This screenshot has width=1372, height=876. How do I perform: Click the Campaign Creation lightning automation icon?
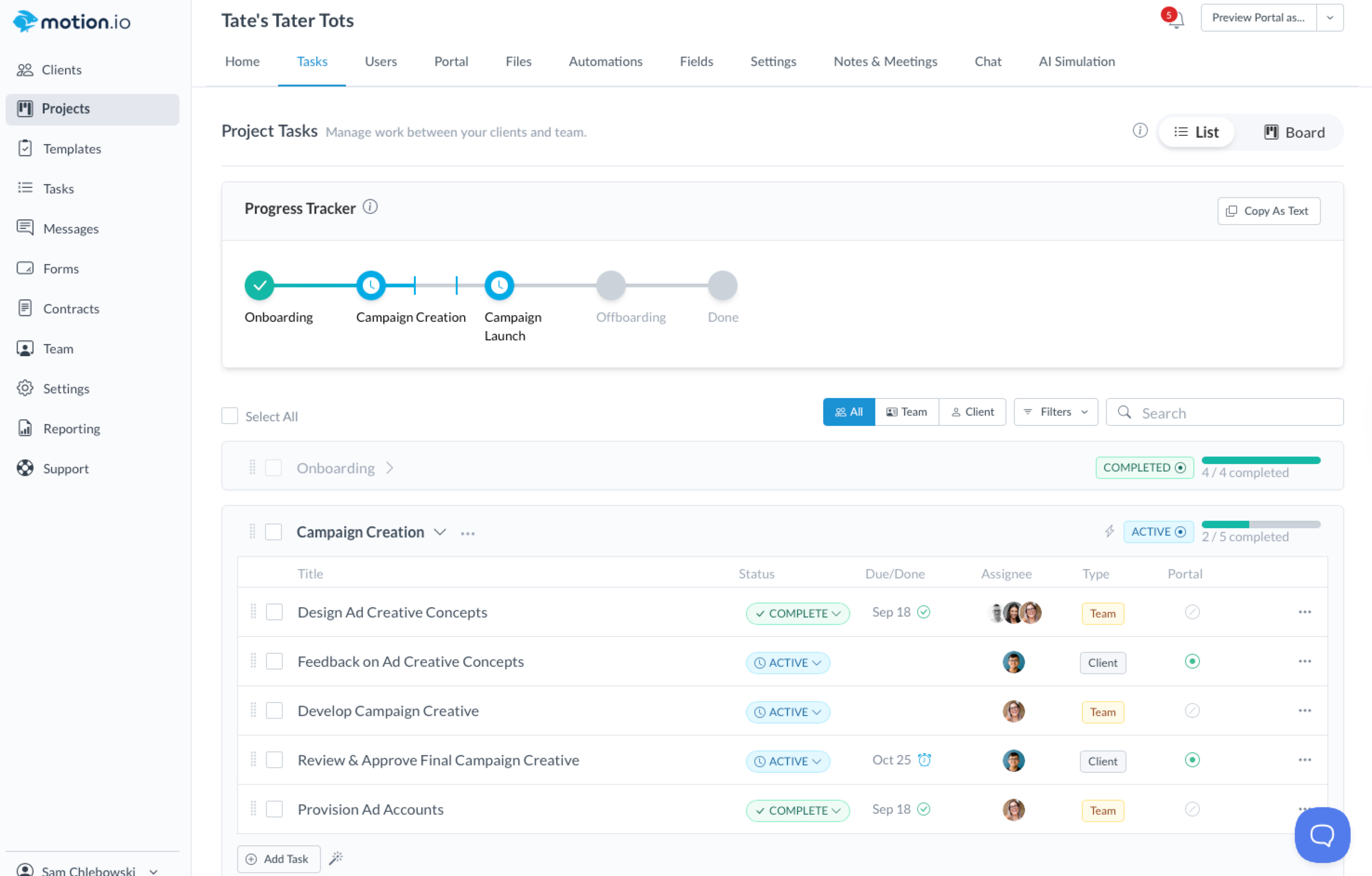[x=1109, y=531]
